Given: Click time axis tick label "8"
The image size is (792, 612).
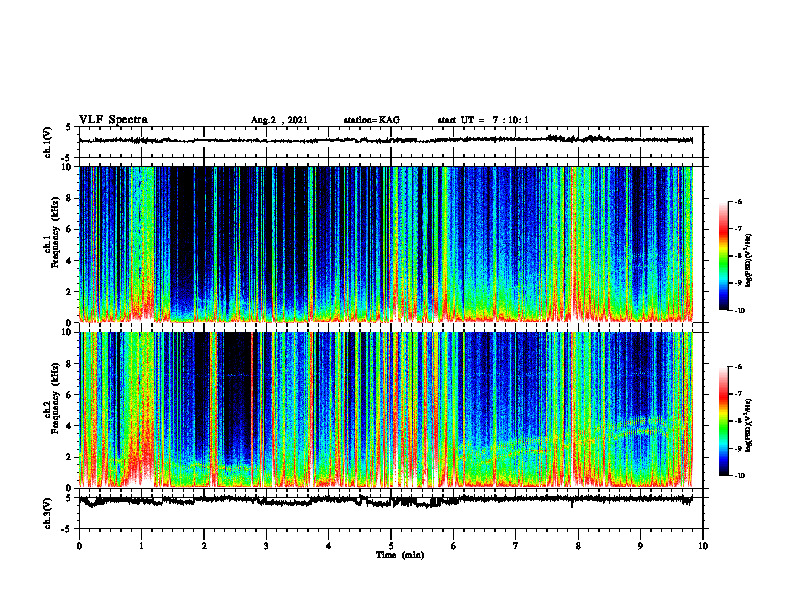Looking at the screenshot, I should pyautogui.click(x=578, y=546).
